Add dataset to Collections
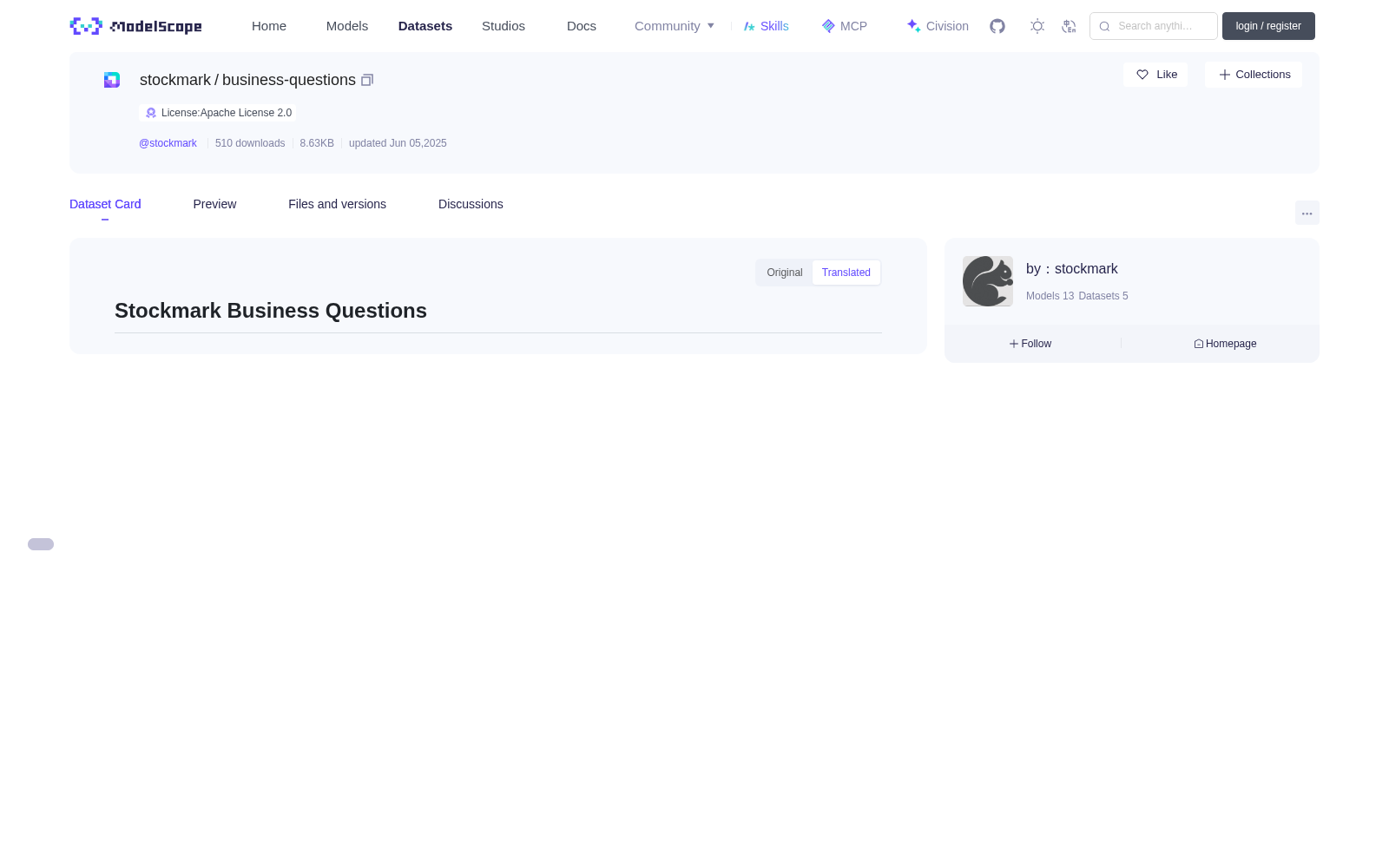Image resolution: width=1389 pixels, height=868 pixels. pos(1254,75)
